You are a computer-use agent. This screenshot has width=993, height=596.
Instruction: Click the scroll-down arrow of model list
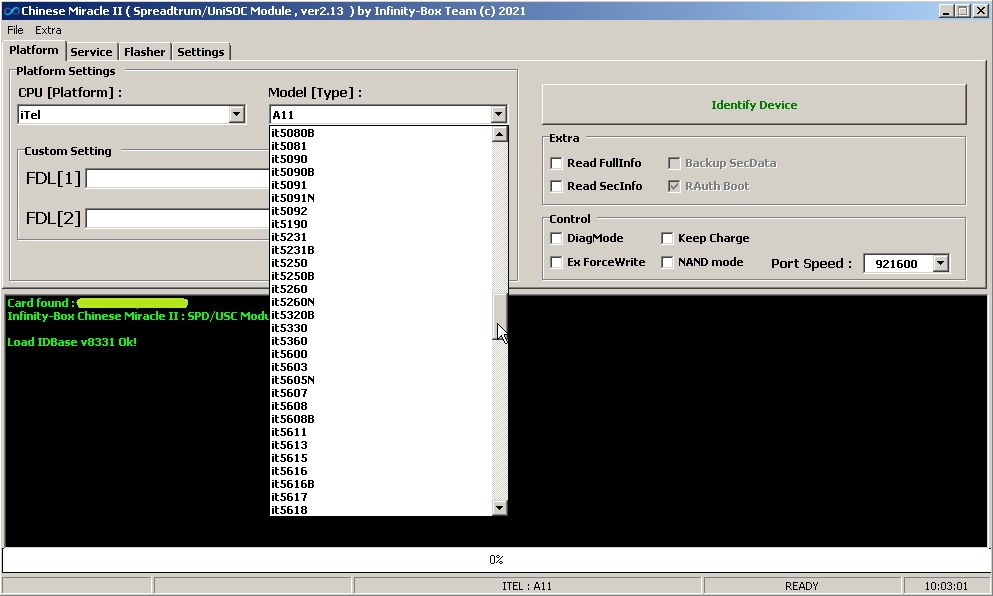[500, 508]
